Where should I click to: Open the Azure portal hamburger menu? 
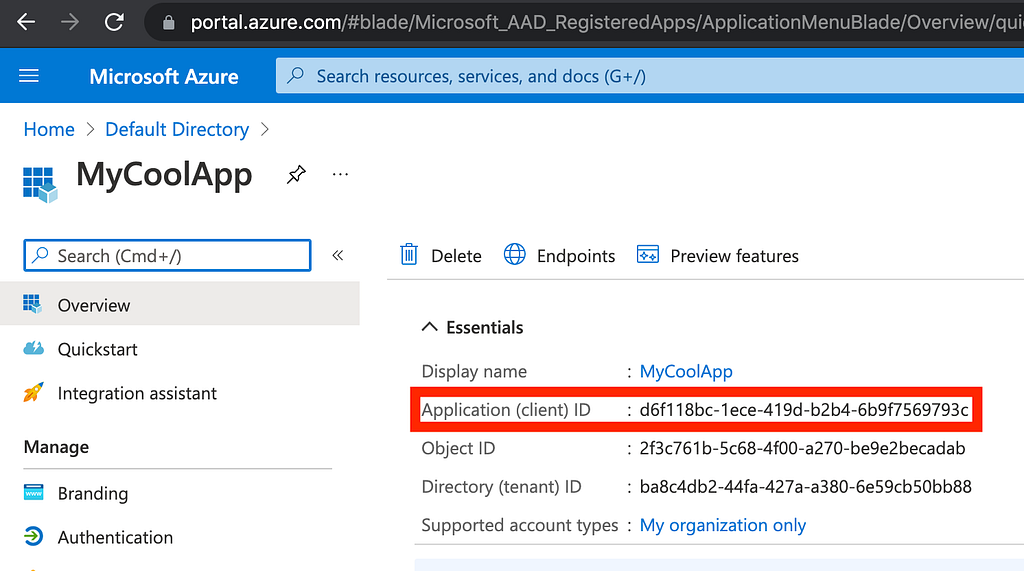click(x=29, y=76)
